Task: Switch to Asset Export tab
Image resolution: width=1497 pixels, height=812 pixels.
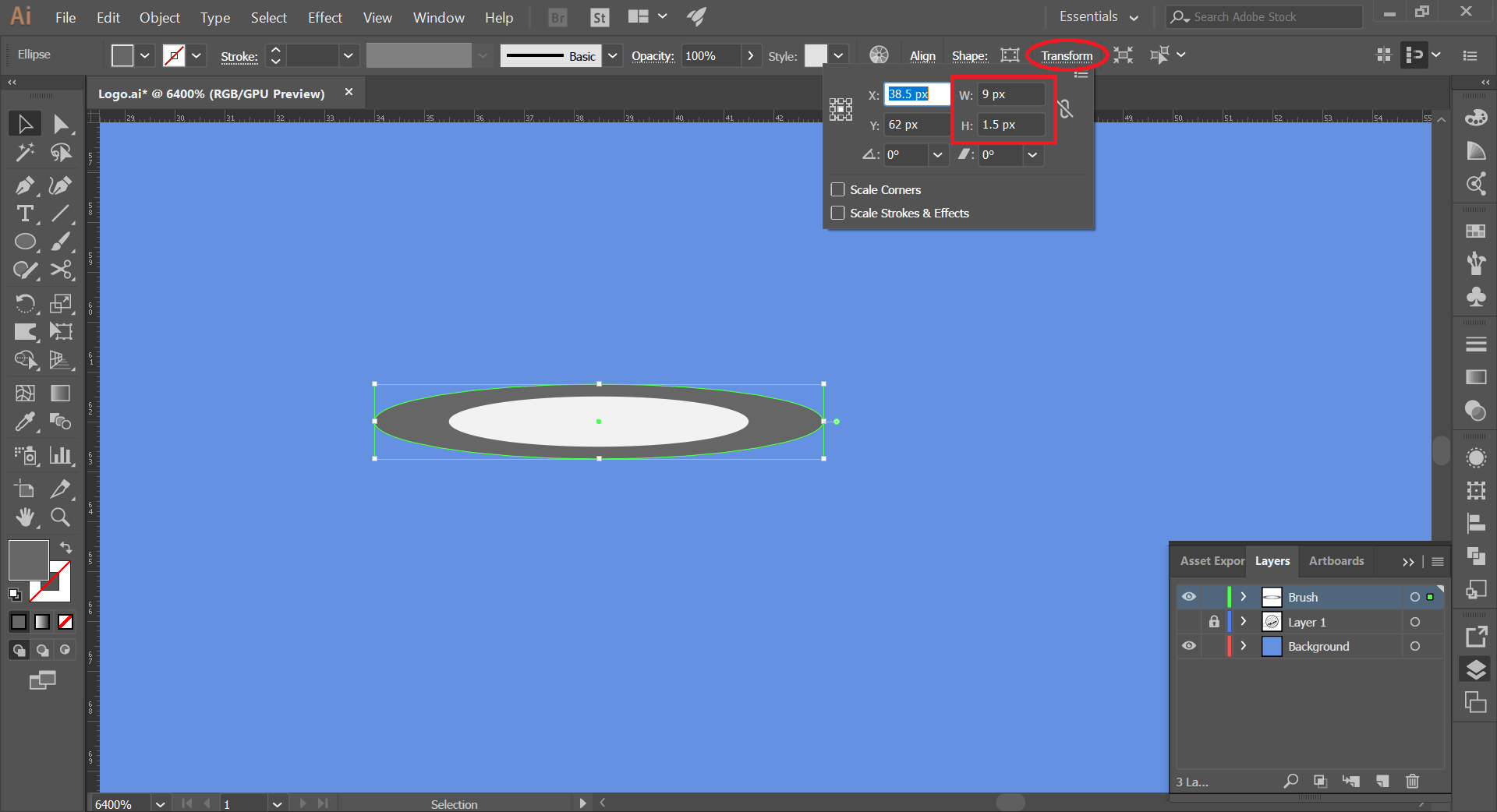Action: pyautogui.click(x=1212, y=561)
